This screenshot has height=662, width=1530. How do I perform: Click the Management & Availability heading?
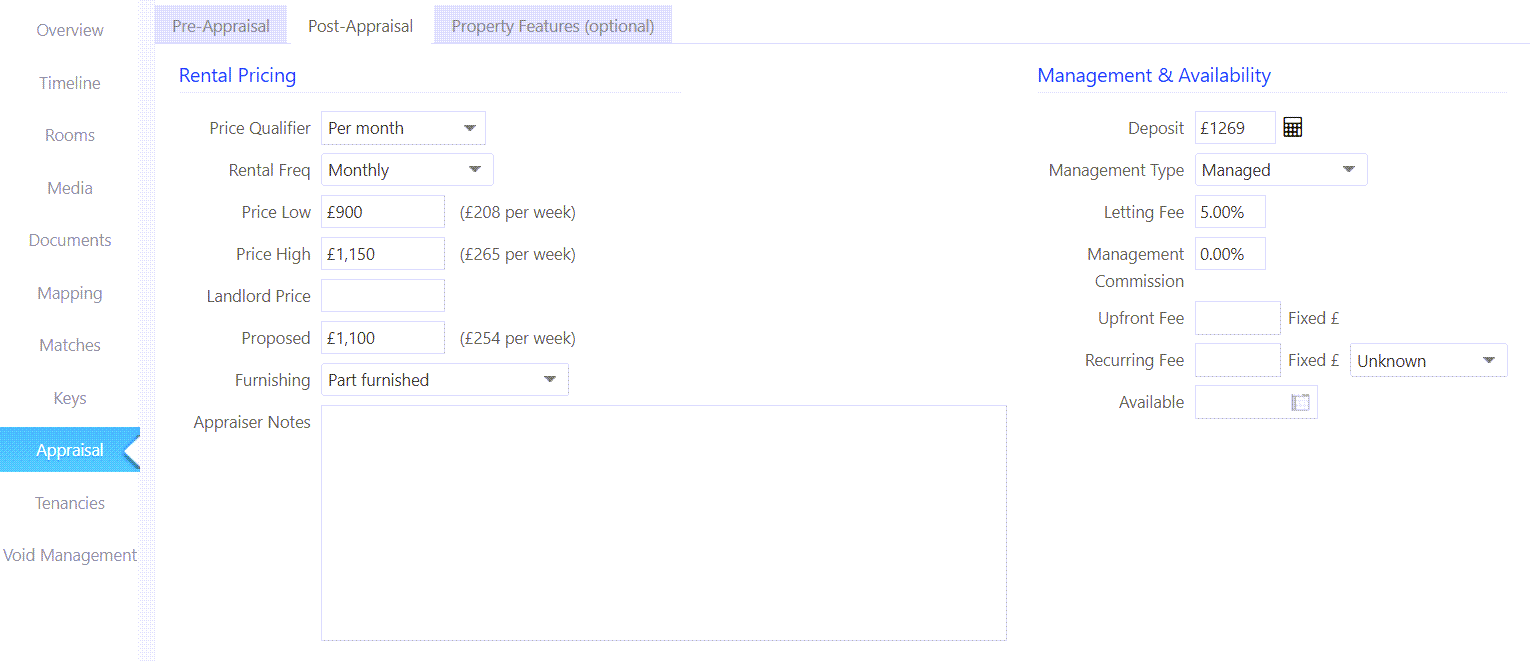[1154, 75]
